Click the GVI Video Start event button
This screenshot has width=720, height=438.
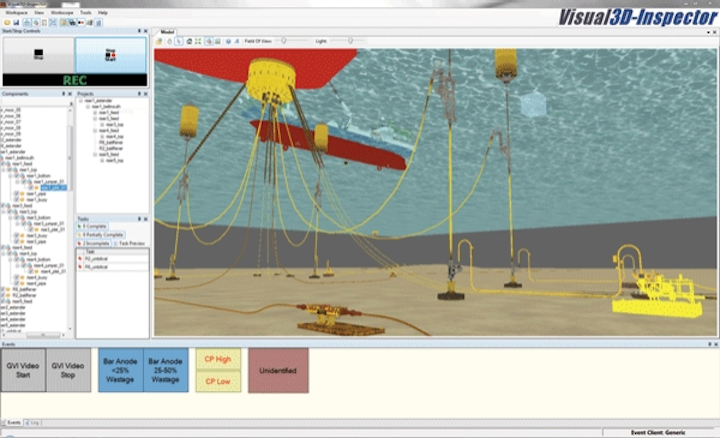[x=23, y=370]
